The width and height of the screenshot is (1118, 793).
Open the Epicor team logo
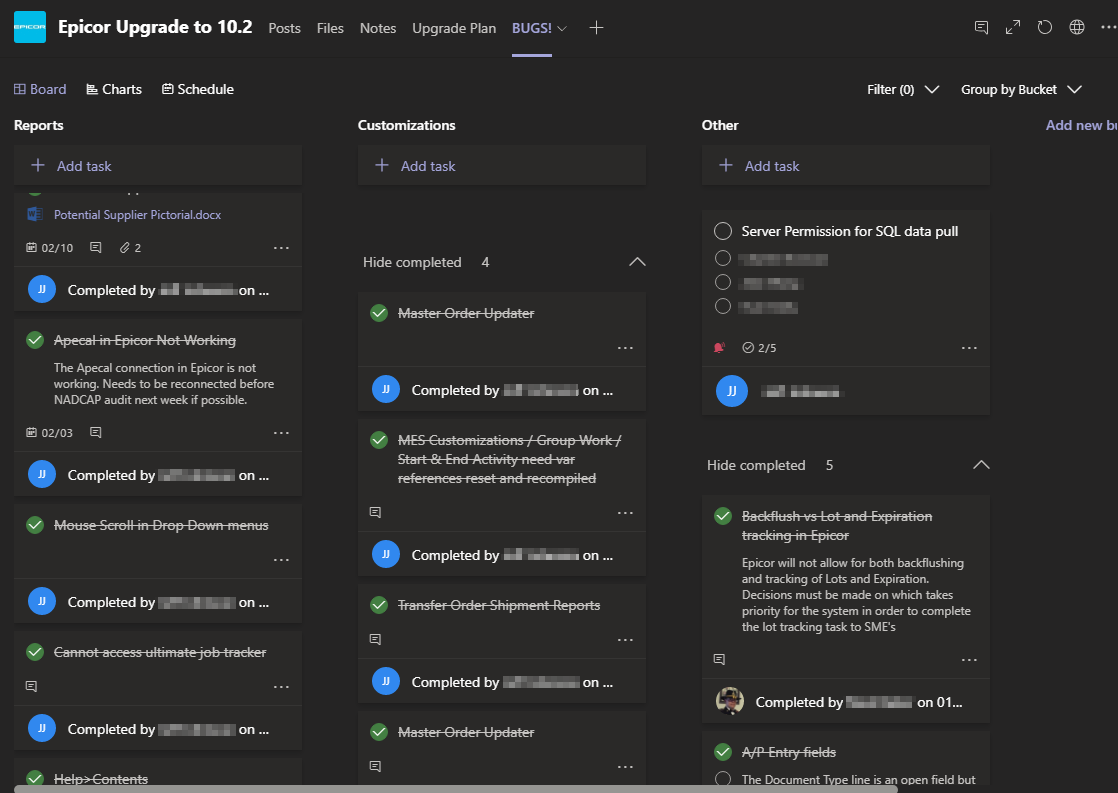tap(30, 27)
